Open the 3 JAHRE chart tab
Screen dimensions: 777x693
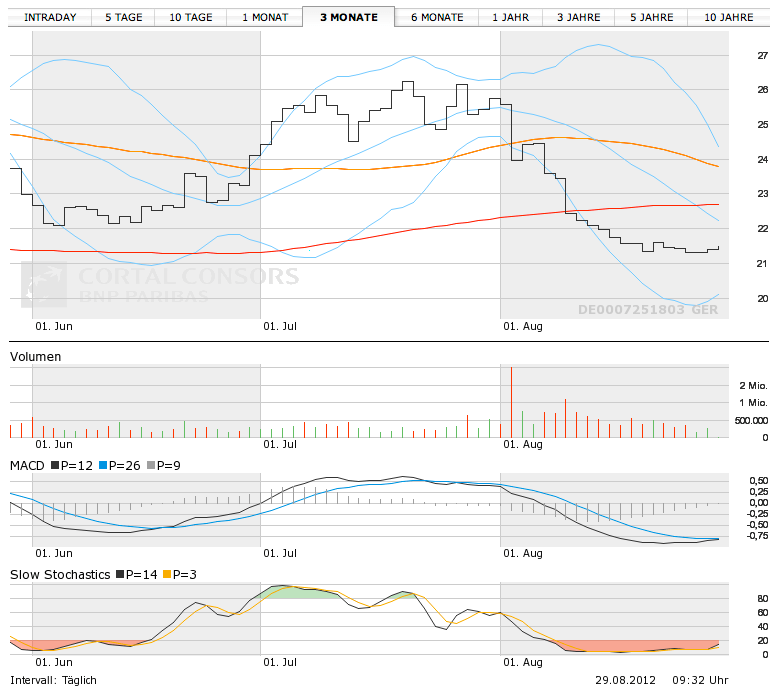(x=580, y=17)
